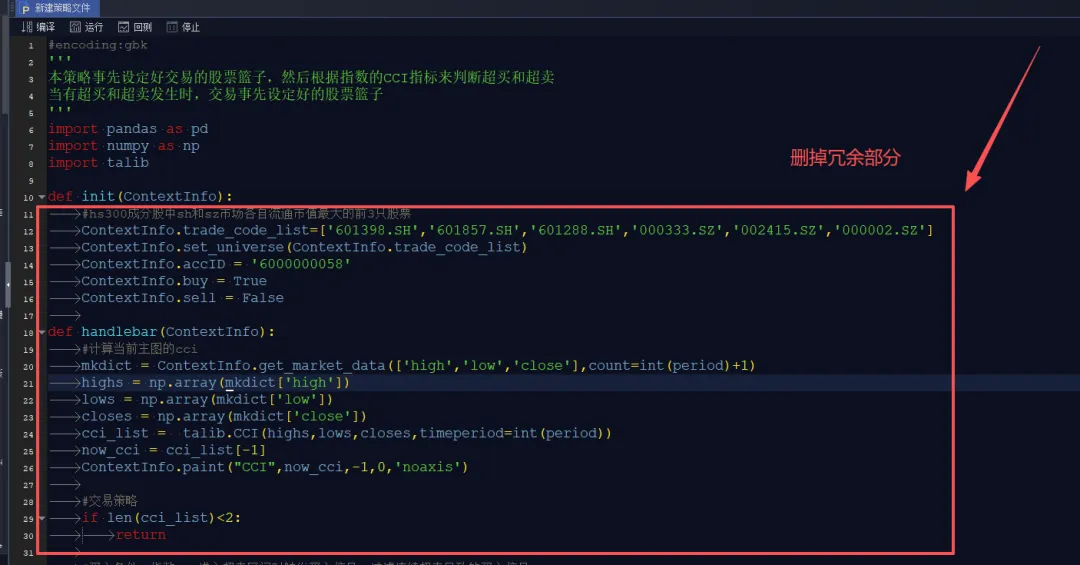This screenshot has height=565, width=1080.
Task: Click the import talib line
Action: 98,163
